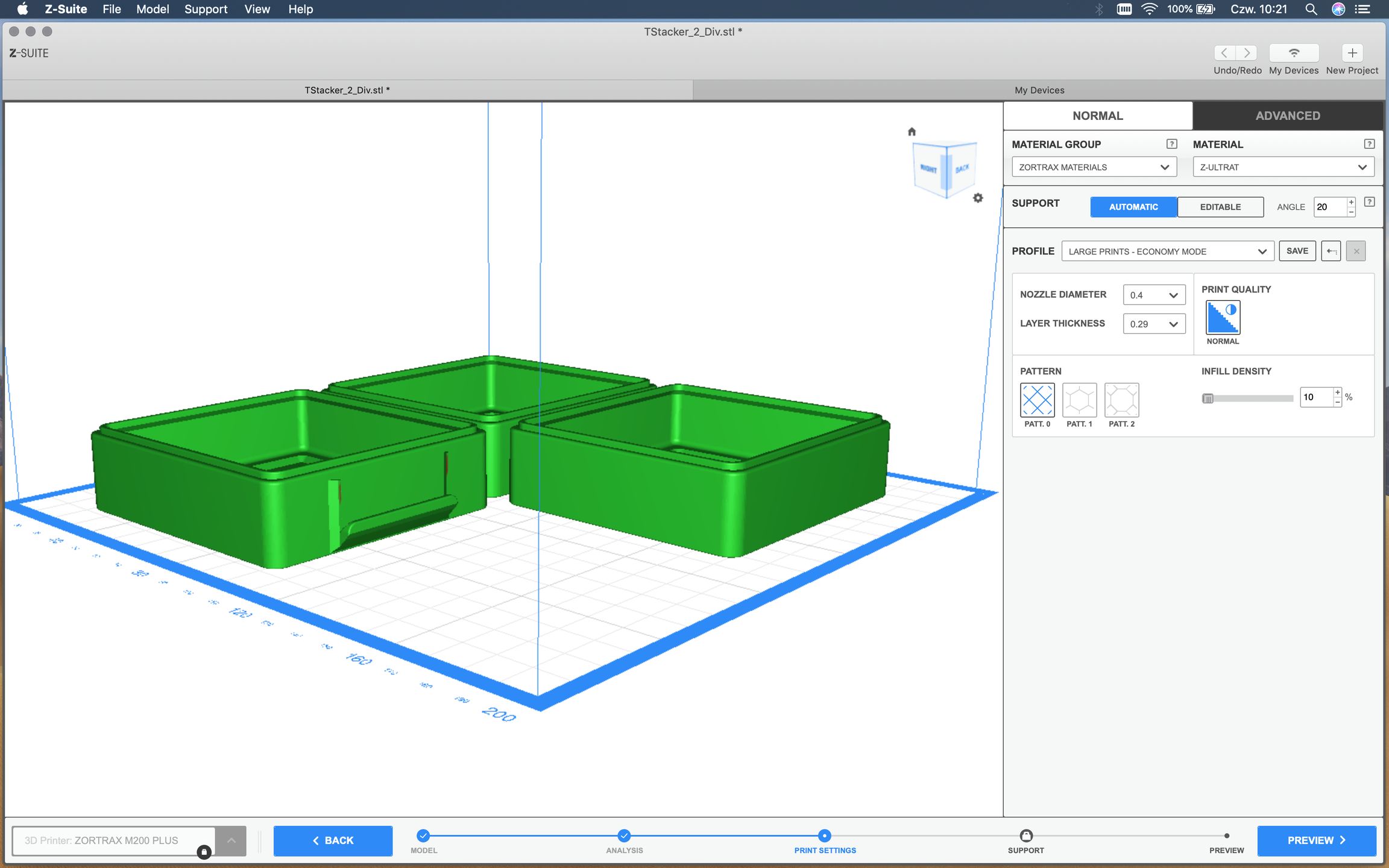Go to the Analysis step marker

click(624, 835)
